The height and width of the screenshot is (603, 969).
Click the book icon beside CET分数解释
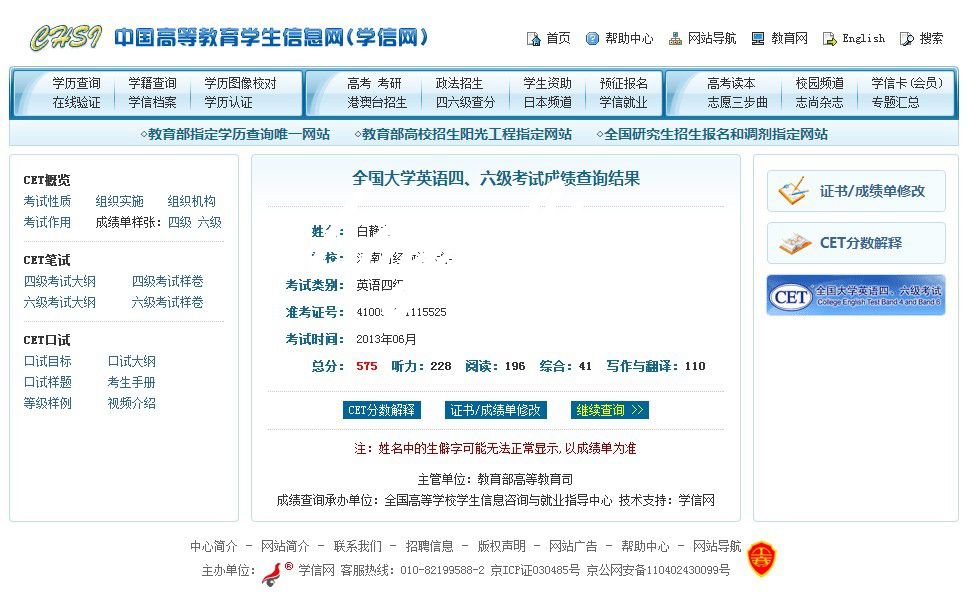pyautogui.click(x=795, y=243)
